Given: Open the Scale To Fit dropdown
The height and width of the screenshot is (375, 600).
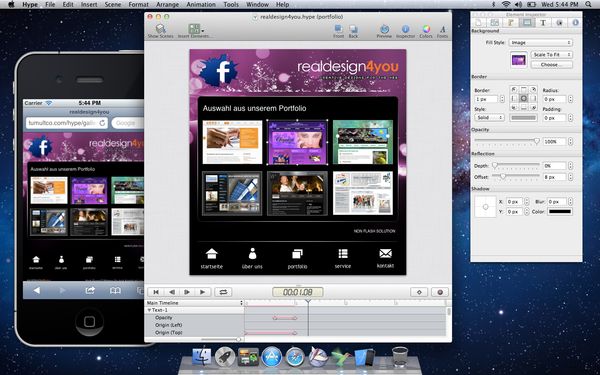Looking at the screenshot, I should 551,55.
